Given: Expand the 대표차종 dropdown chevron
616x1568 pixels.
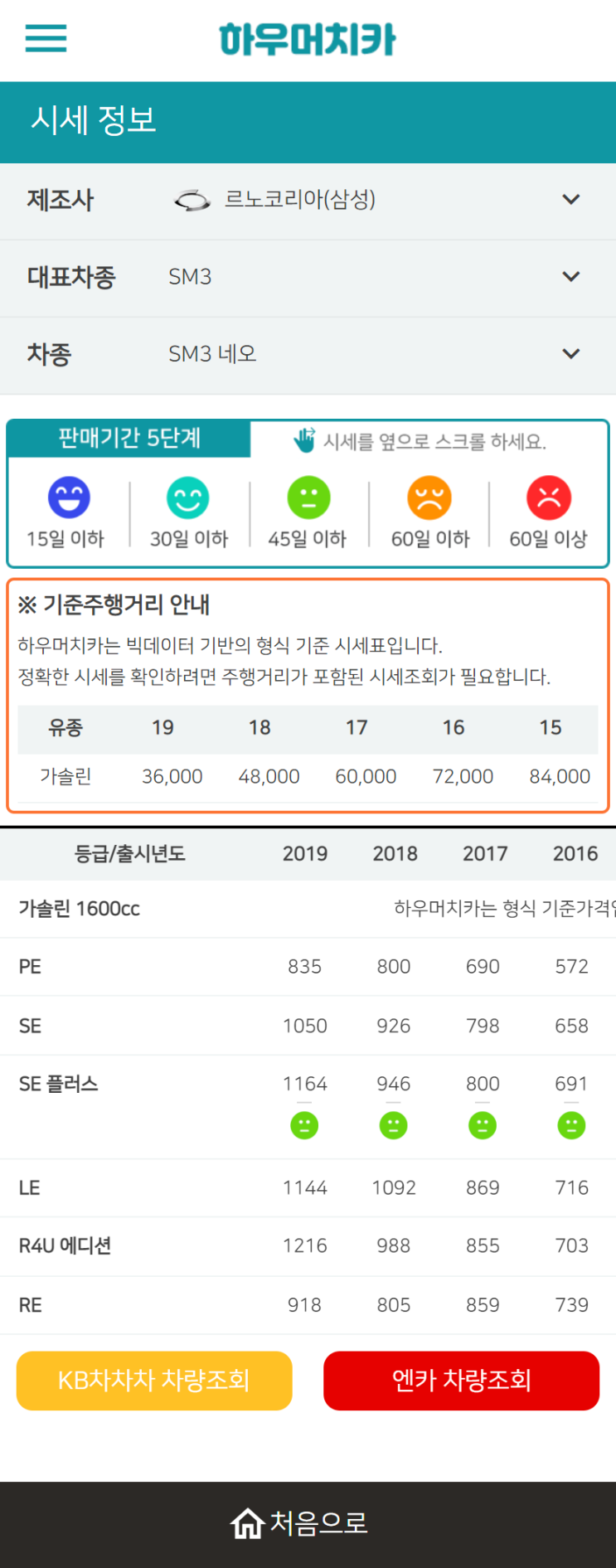Looking at the screenshot, I should point(570,277).
